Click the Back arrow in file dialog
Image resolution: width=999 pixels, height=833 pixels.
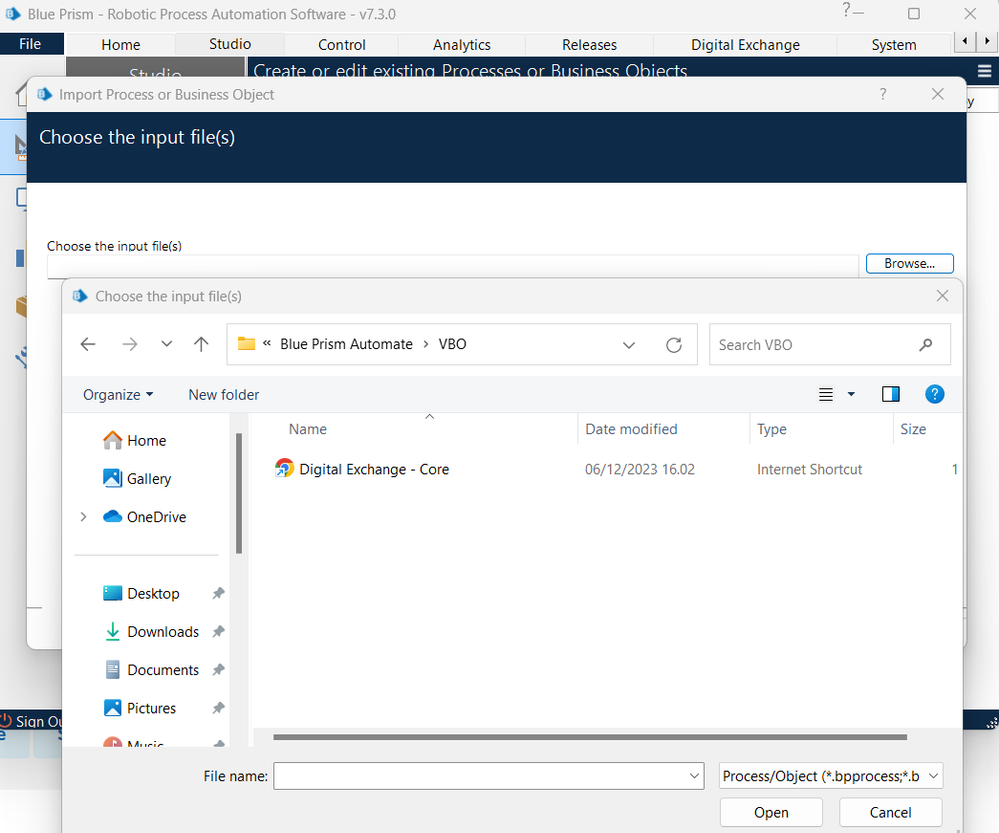(88, 344)
